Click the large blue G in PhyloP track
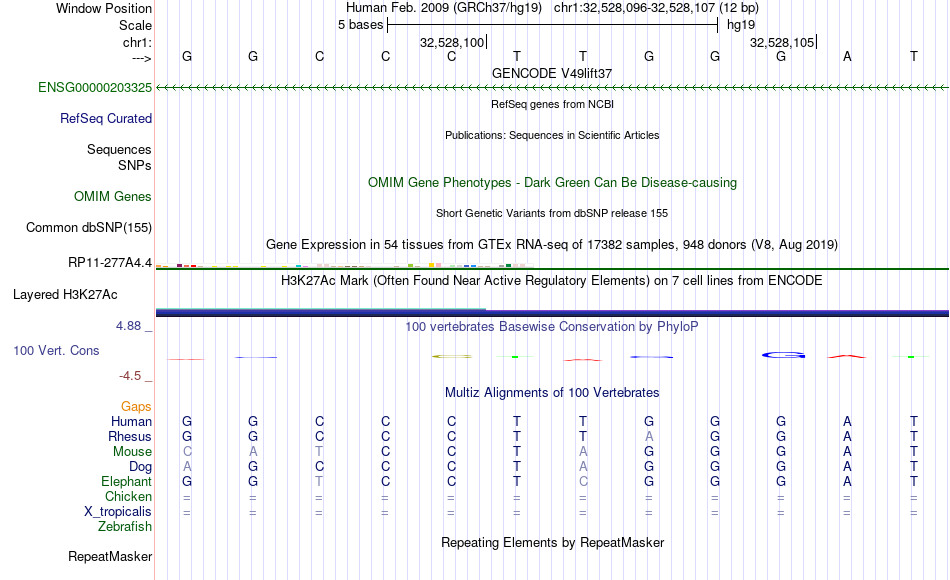950x580 pixels. [x=783, y=355]
